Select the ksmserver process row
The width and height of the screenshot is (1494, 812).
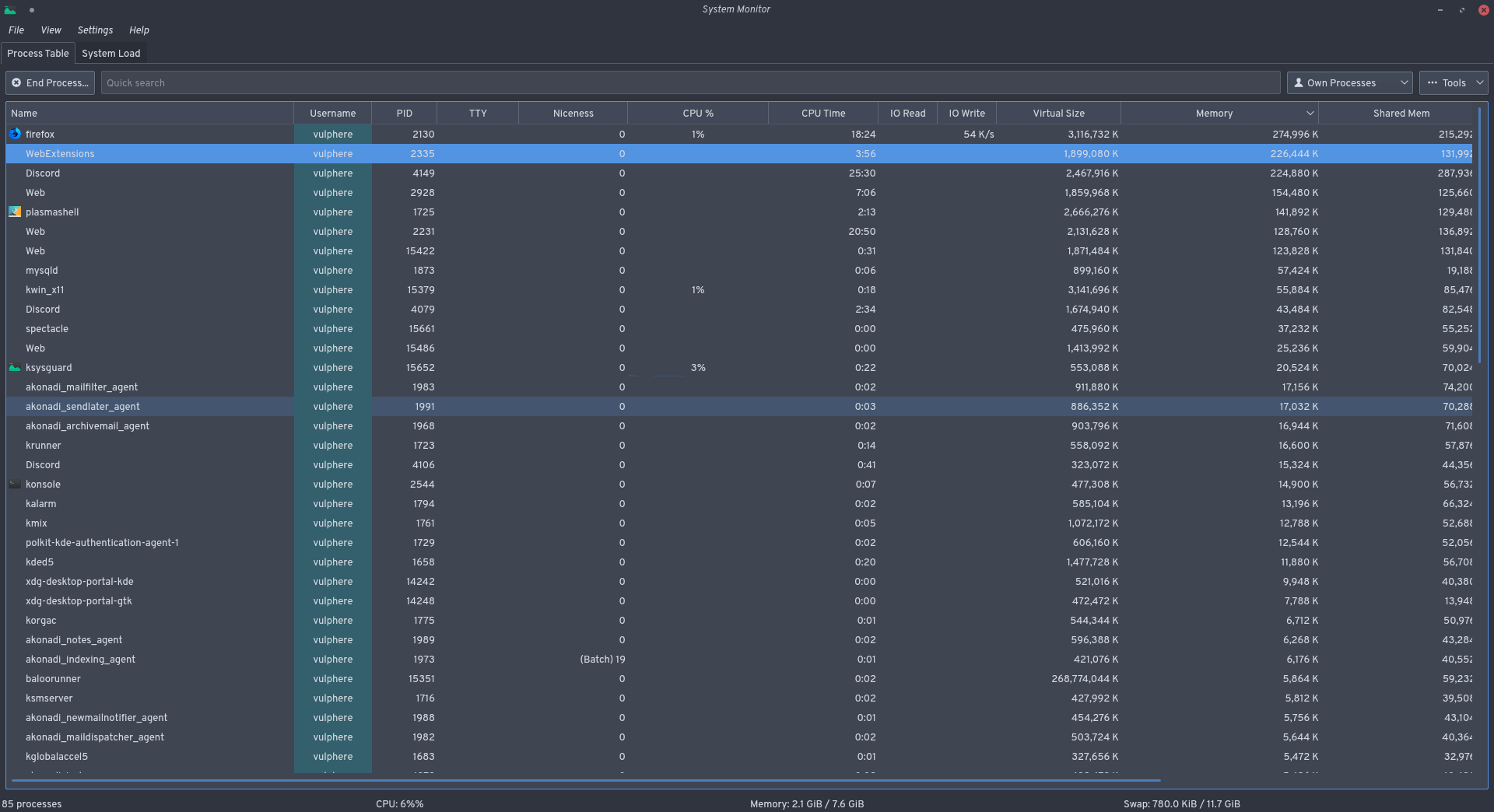coord(741,698)
